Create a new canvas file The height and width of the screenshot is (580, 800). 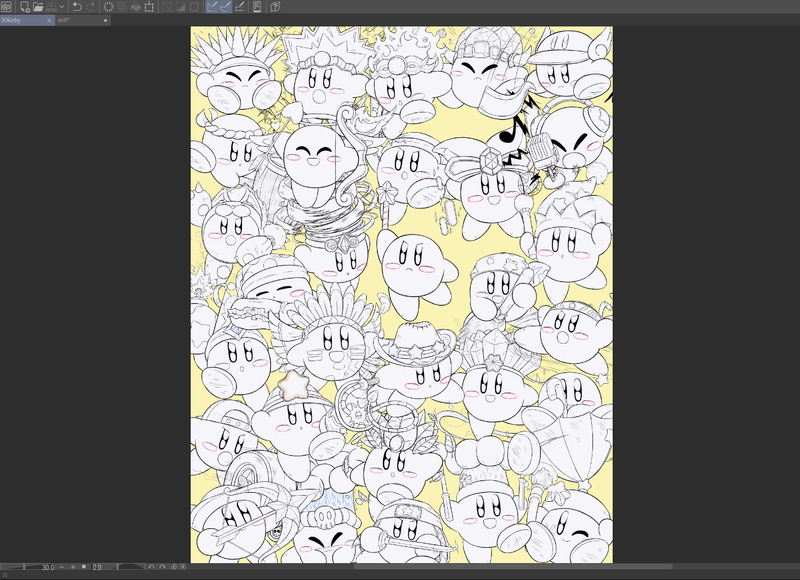point(24,7)
